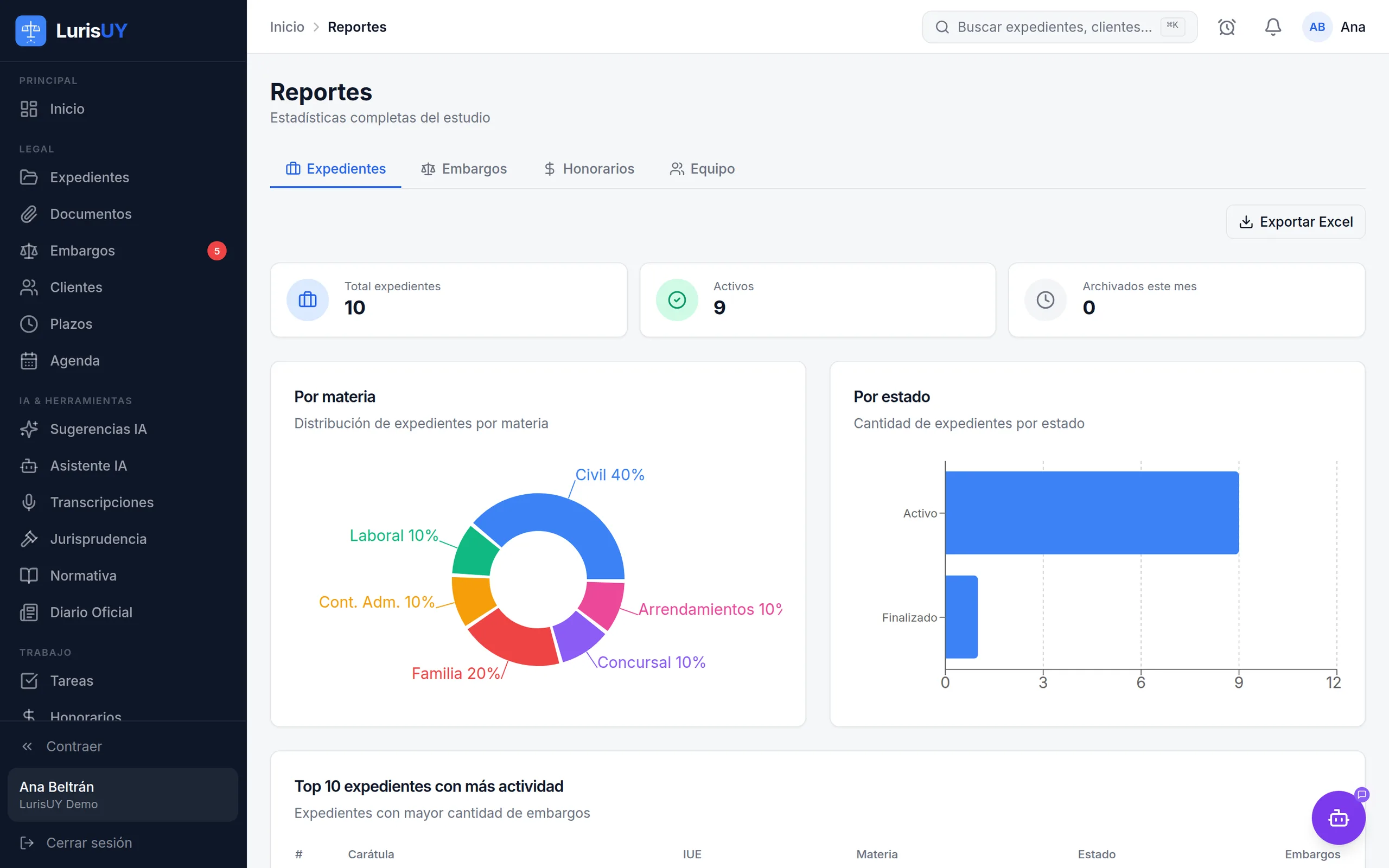Click the Arrendamientos pink donut segment
Viewport: 1389px width, 868px height.
point(603,604)
